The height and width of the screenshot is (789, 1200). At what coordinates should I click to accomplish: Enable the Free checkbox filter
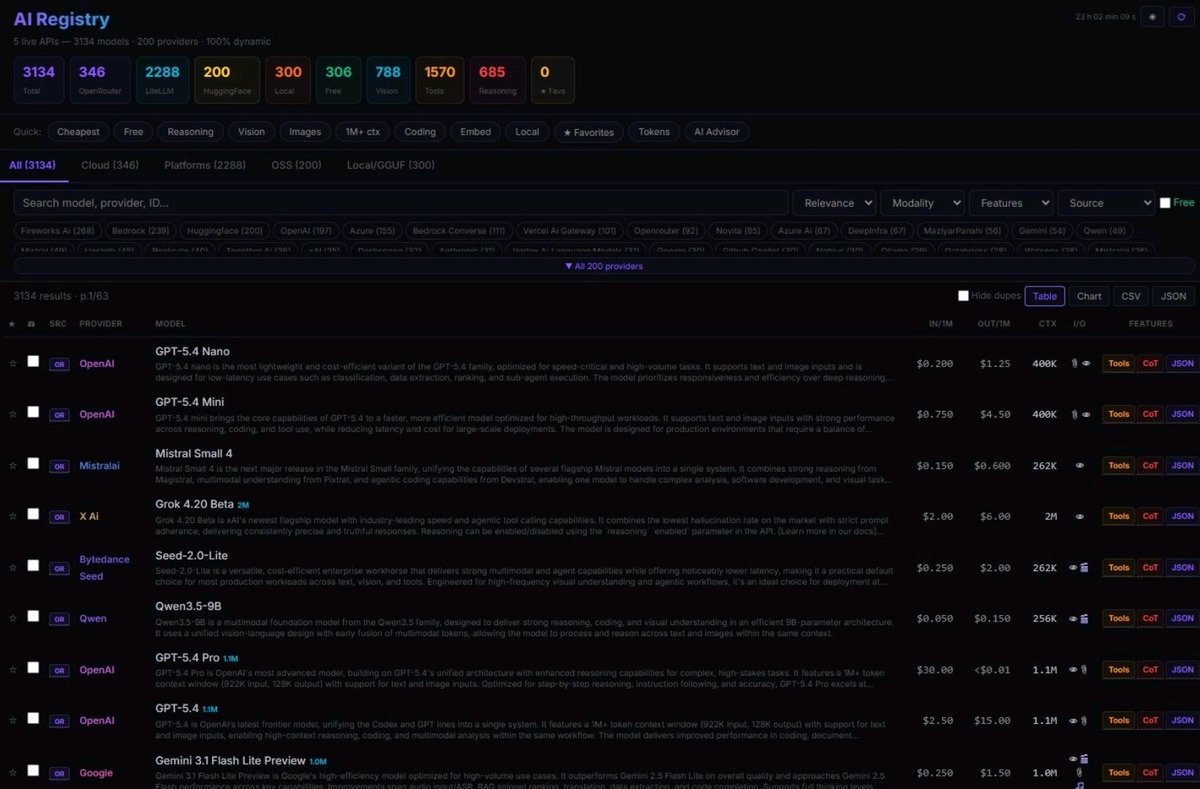click(x=1165, y=203)
